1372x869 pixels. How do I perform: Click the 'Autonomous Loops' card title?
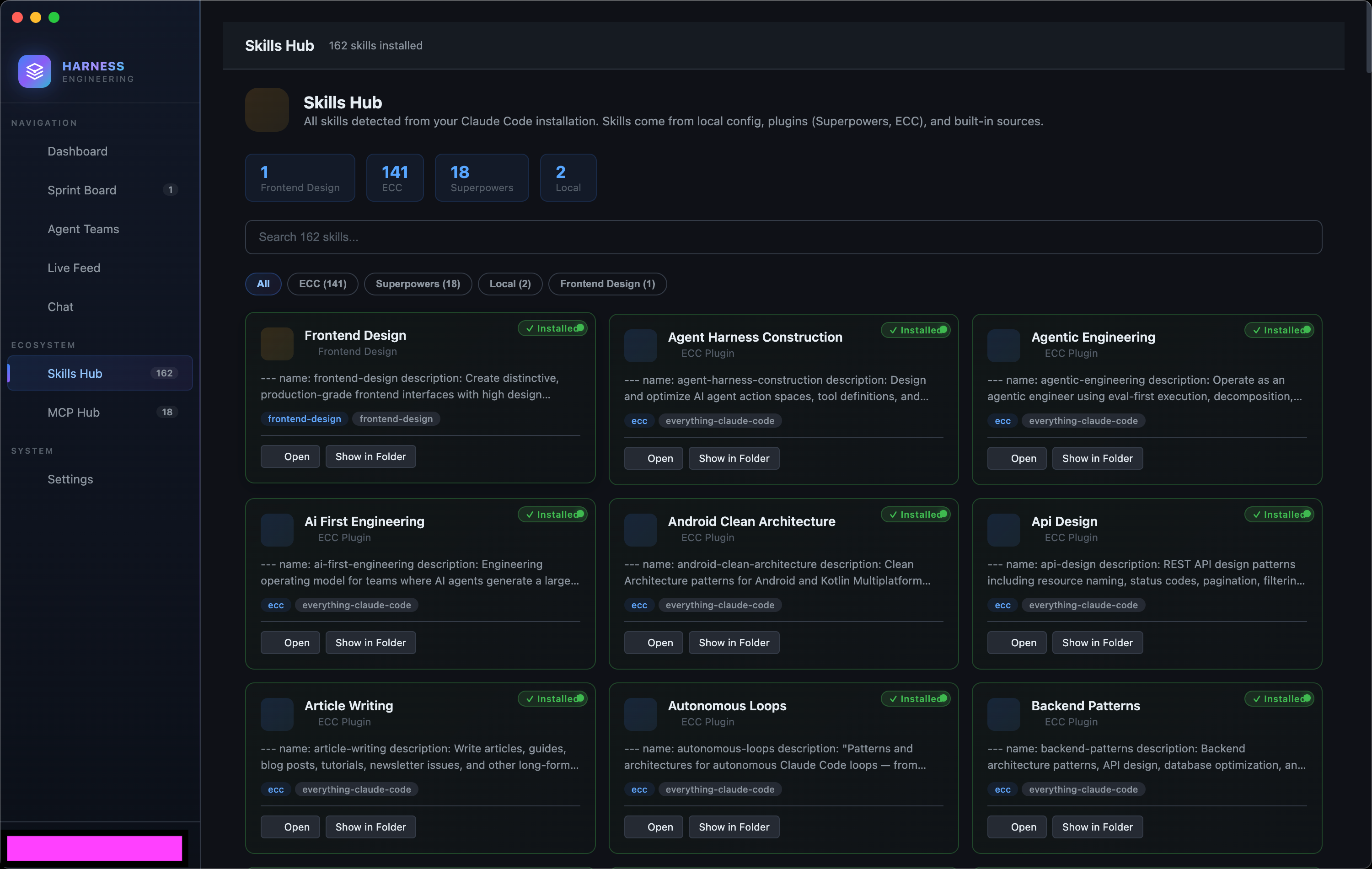(727, 705)
